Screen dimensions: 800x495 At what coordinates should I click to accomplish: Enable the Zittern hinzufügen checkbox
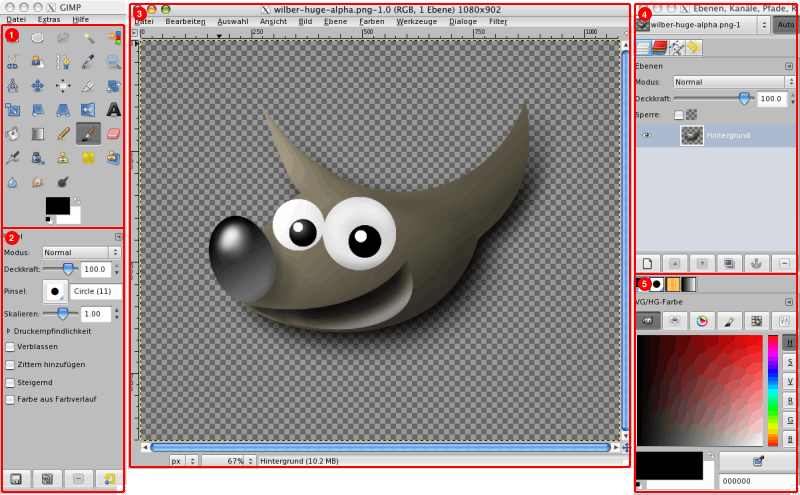click(x=10, y=364)
